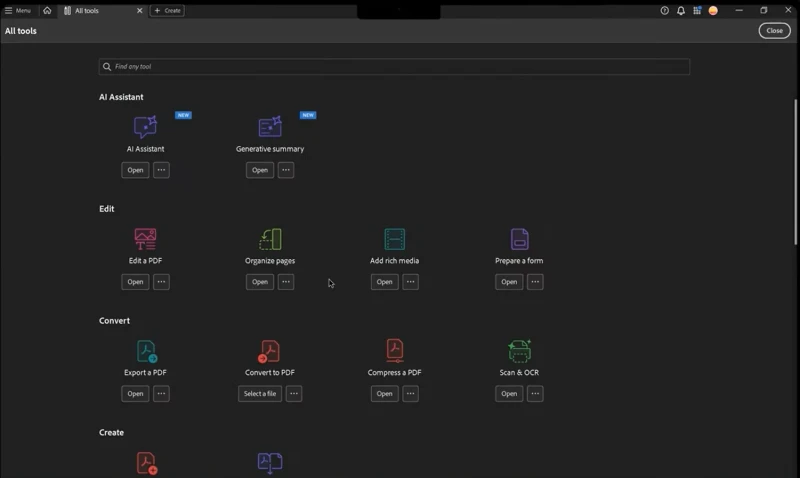Minimize the Acrobat window
This screenshot has width=800, height=478.
(739, 10)
